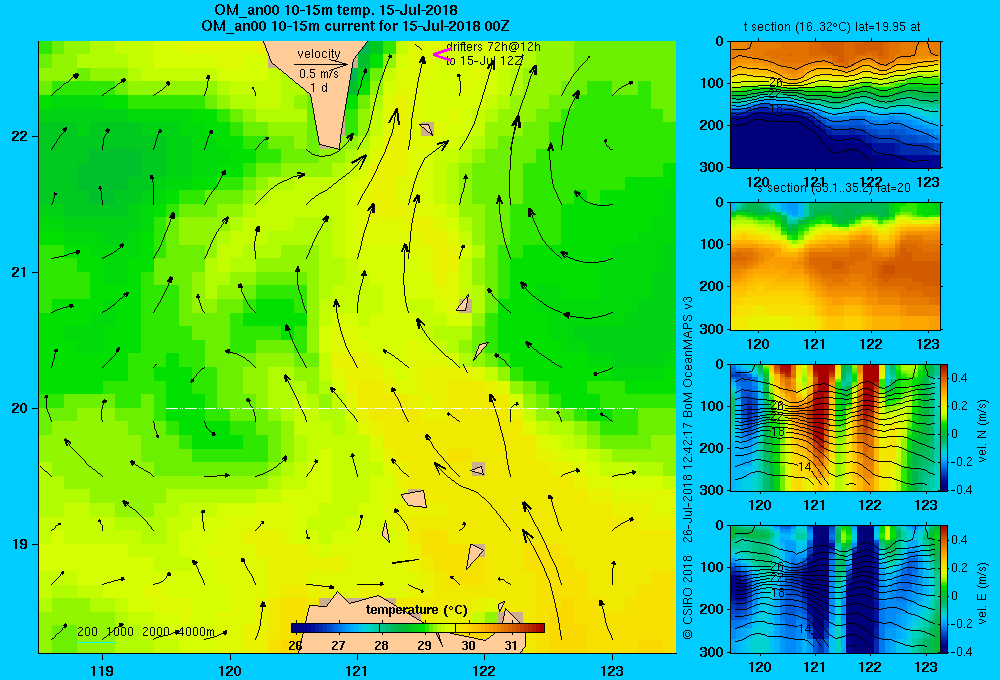Click longitude label 121 on the main map

[357, 670]
